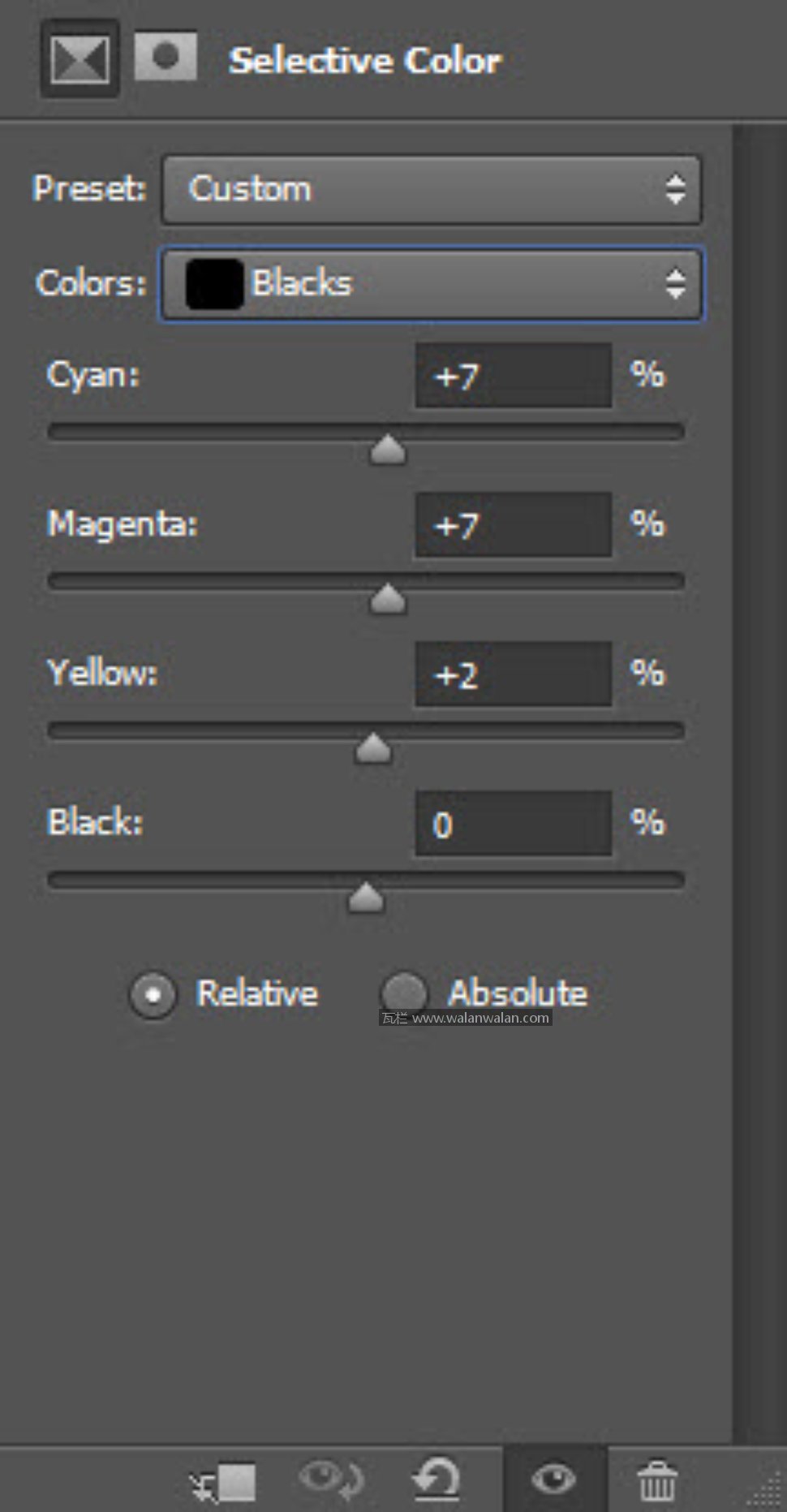The image size is (787, 1512).
Task: Clip adjustment to layer below icon
Action: (223, 1482)
